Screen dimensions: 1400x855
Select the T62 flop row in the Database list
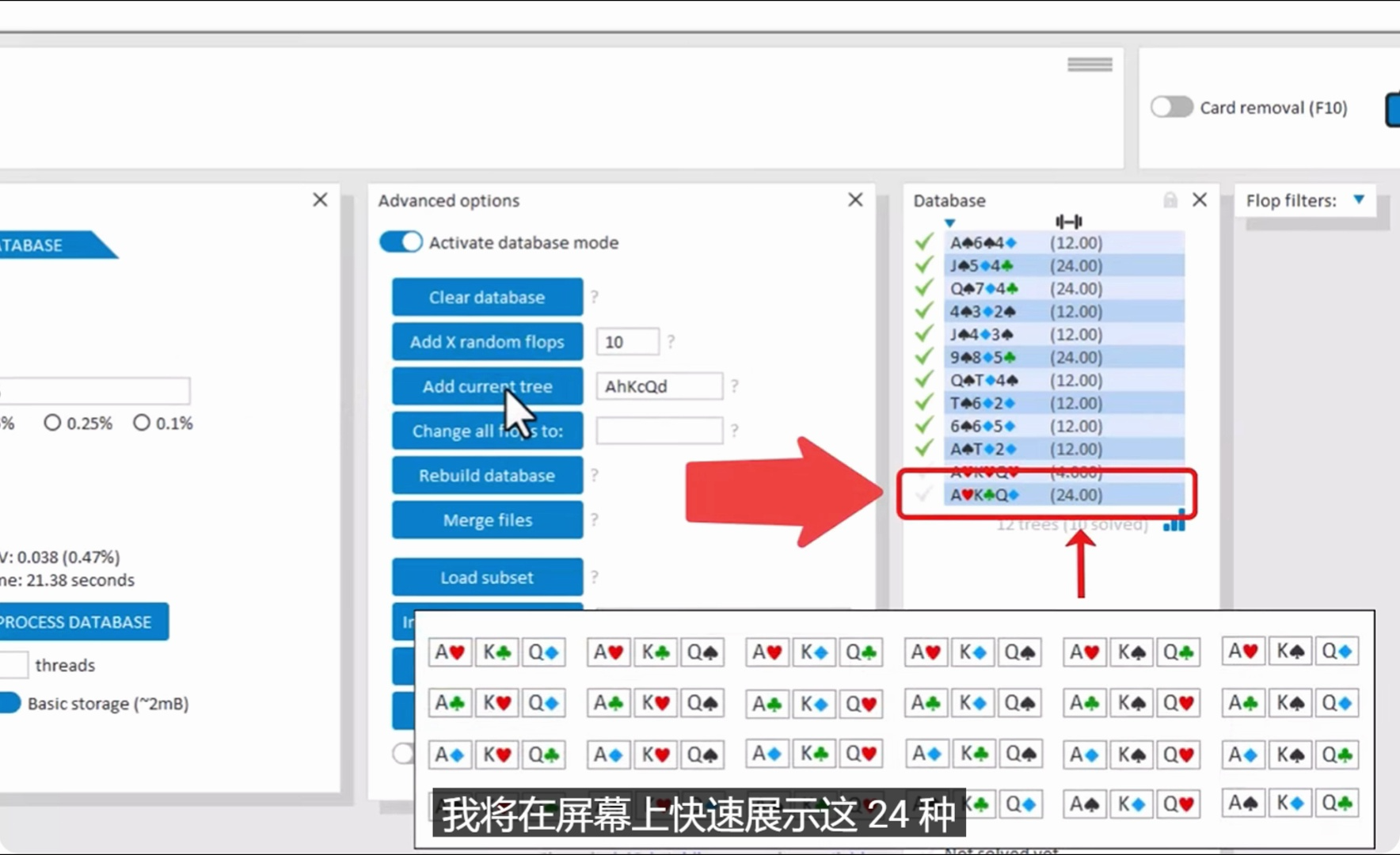[x=1064, y=403]
